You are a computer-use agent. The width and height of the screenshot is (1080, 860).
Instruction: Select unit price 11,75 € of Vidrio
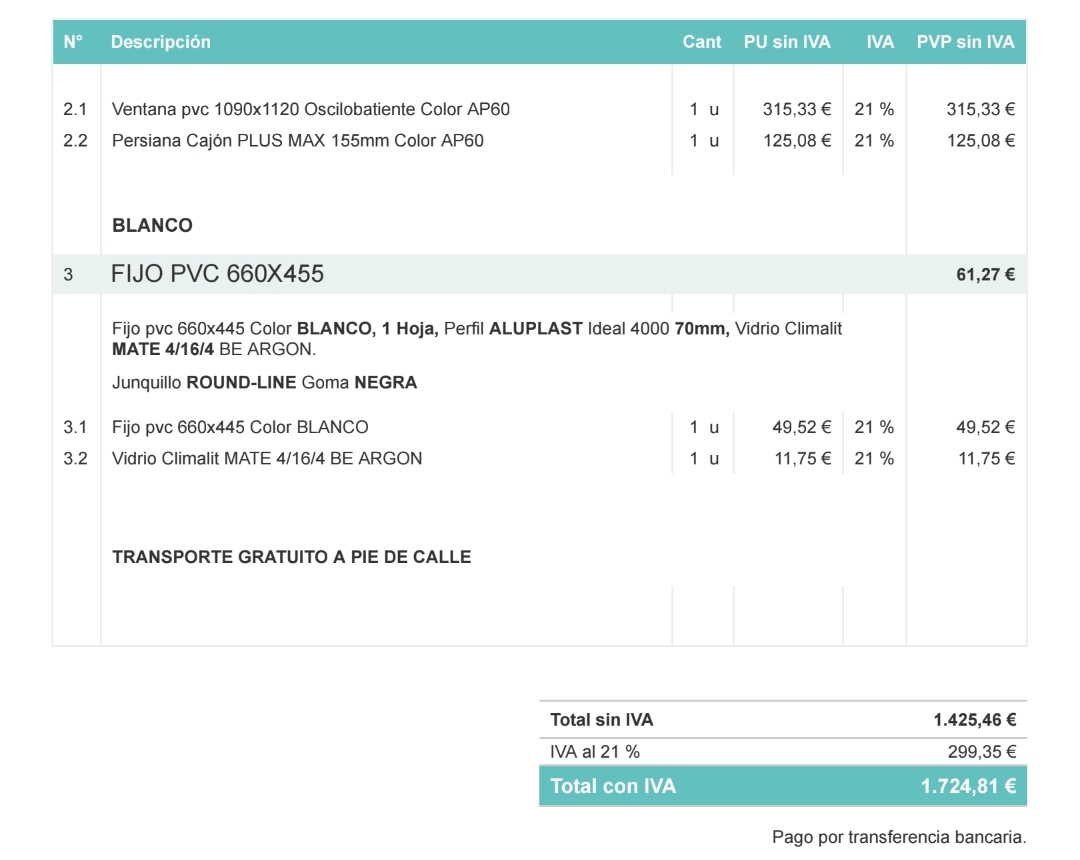[x=803, y=459]
